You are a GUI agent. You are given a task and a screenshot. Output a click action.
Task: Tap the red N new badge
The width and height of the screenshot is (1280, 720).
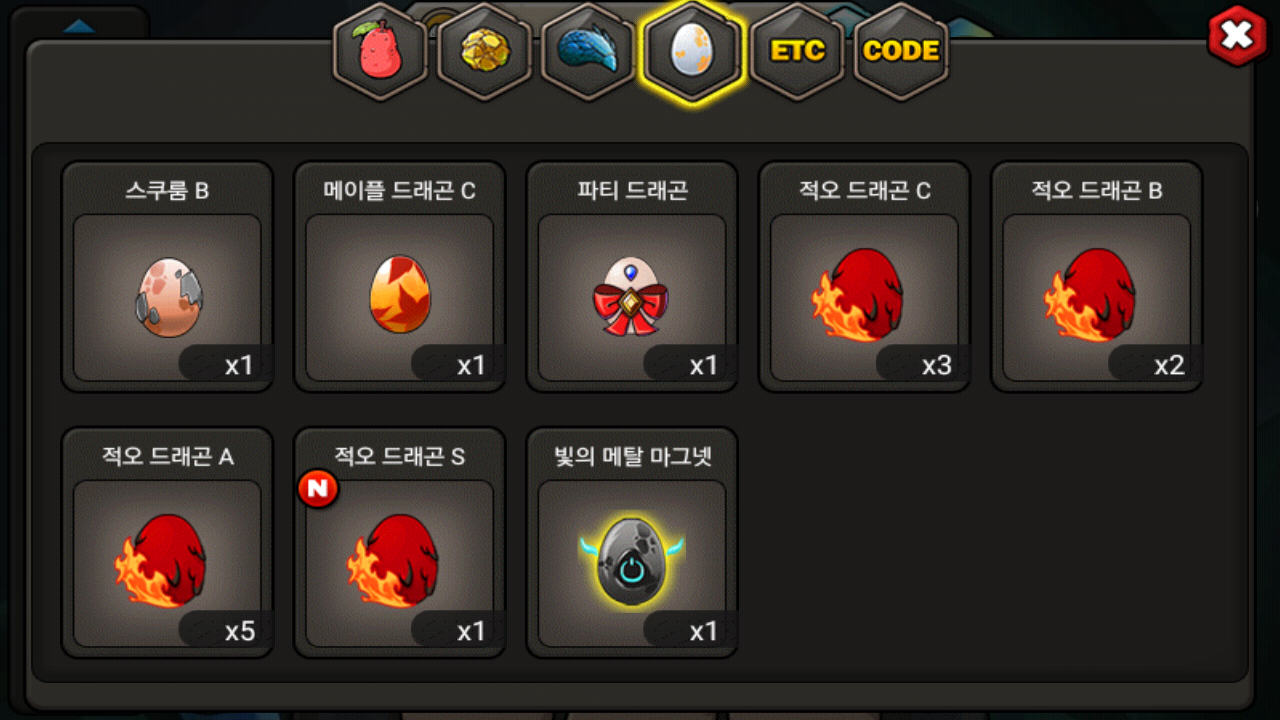click(x=318, y=489)
